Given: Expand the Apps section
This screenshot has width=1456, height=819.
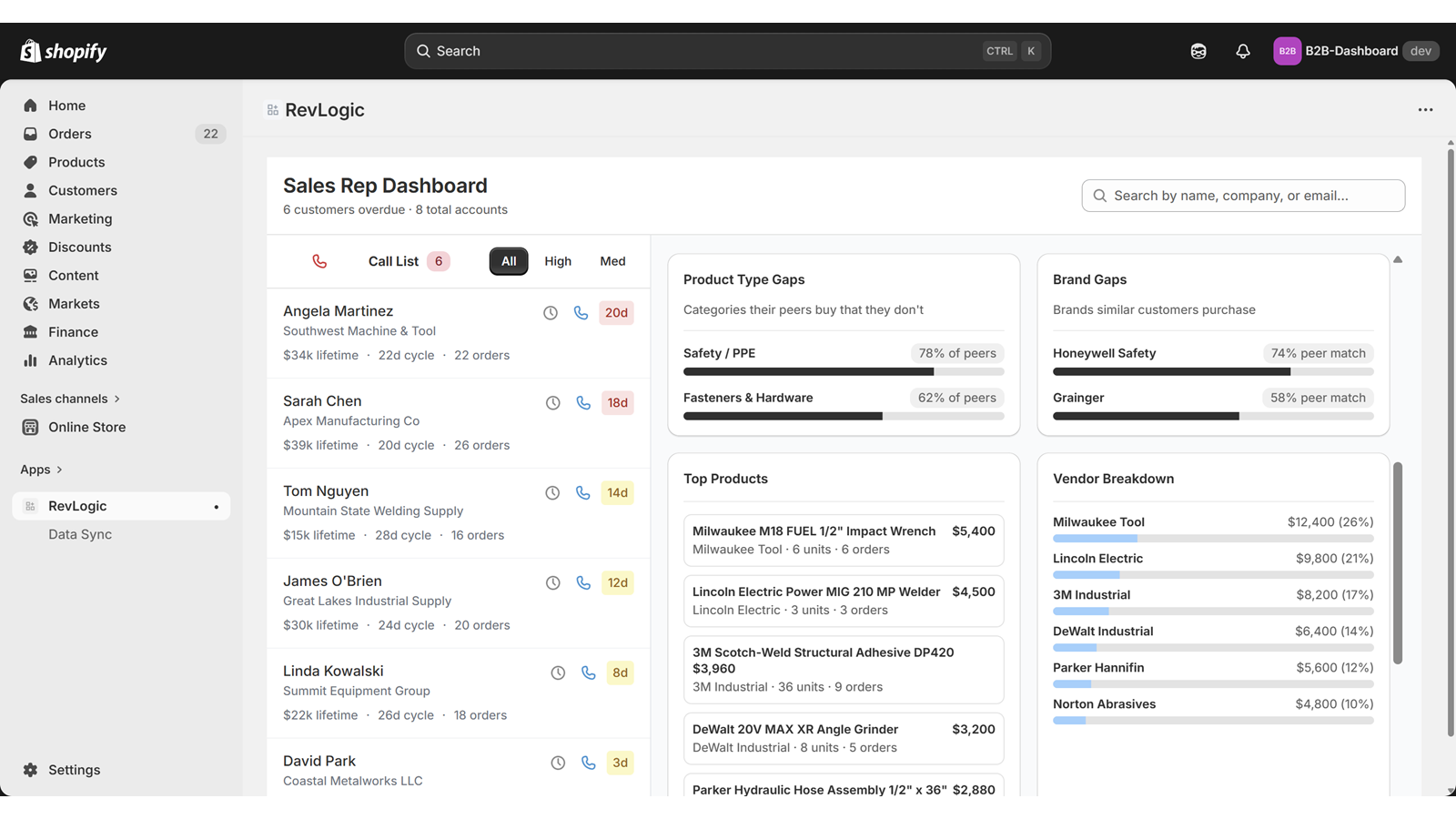Looking at the screenshot, I should click(x=41, y=470).
